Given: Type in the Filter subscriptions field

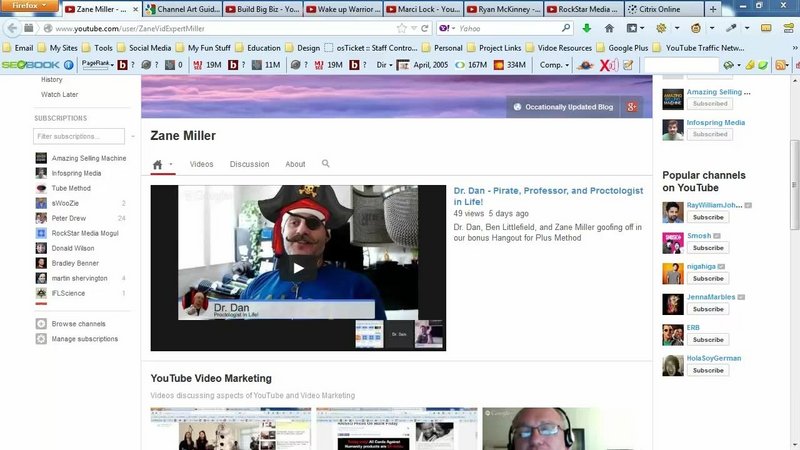Looking at the screenshot, I should [x=79, y=136].
